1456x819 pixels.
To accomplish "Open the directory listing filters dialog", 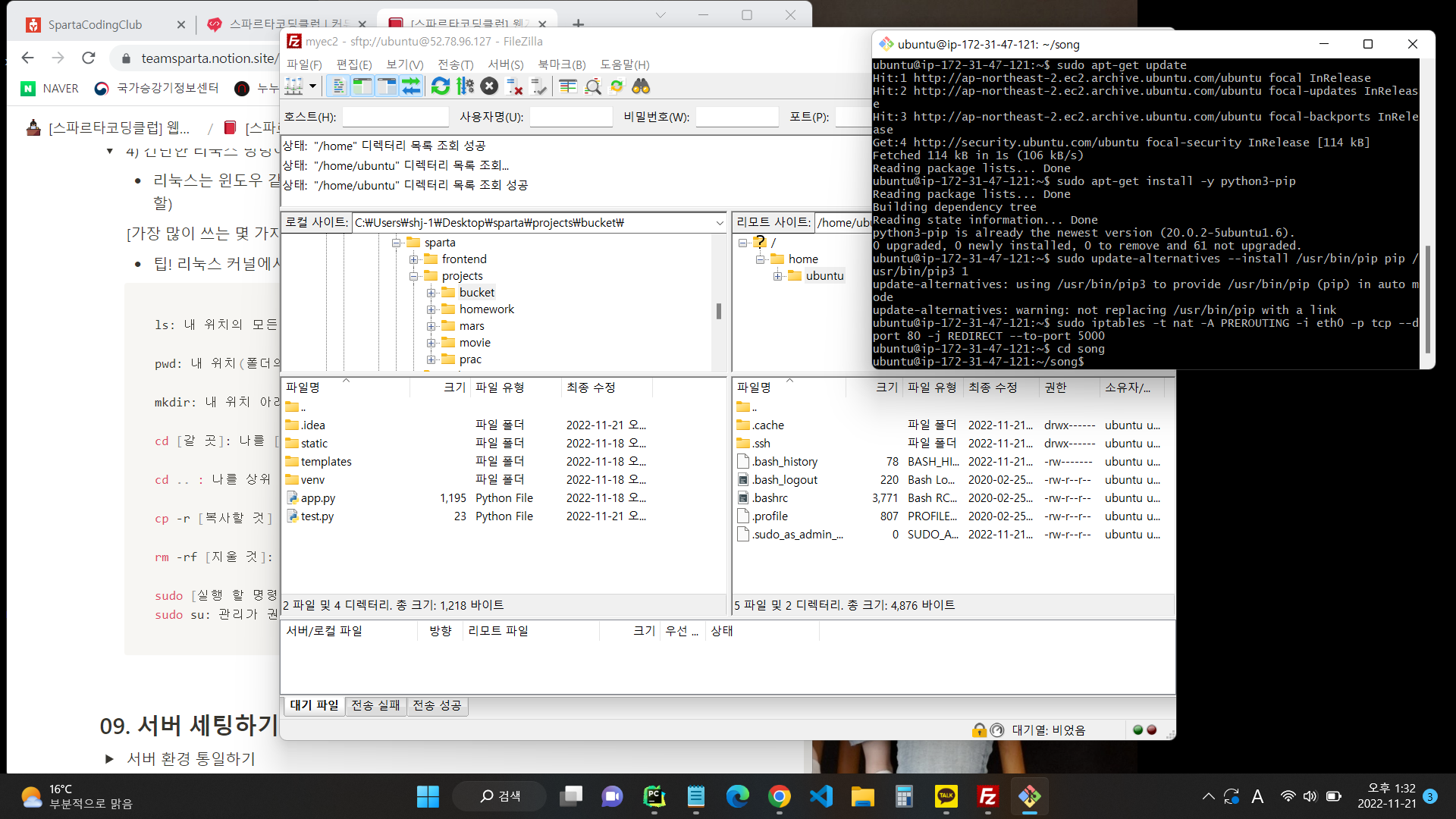I will click(x=568, y=86).
